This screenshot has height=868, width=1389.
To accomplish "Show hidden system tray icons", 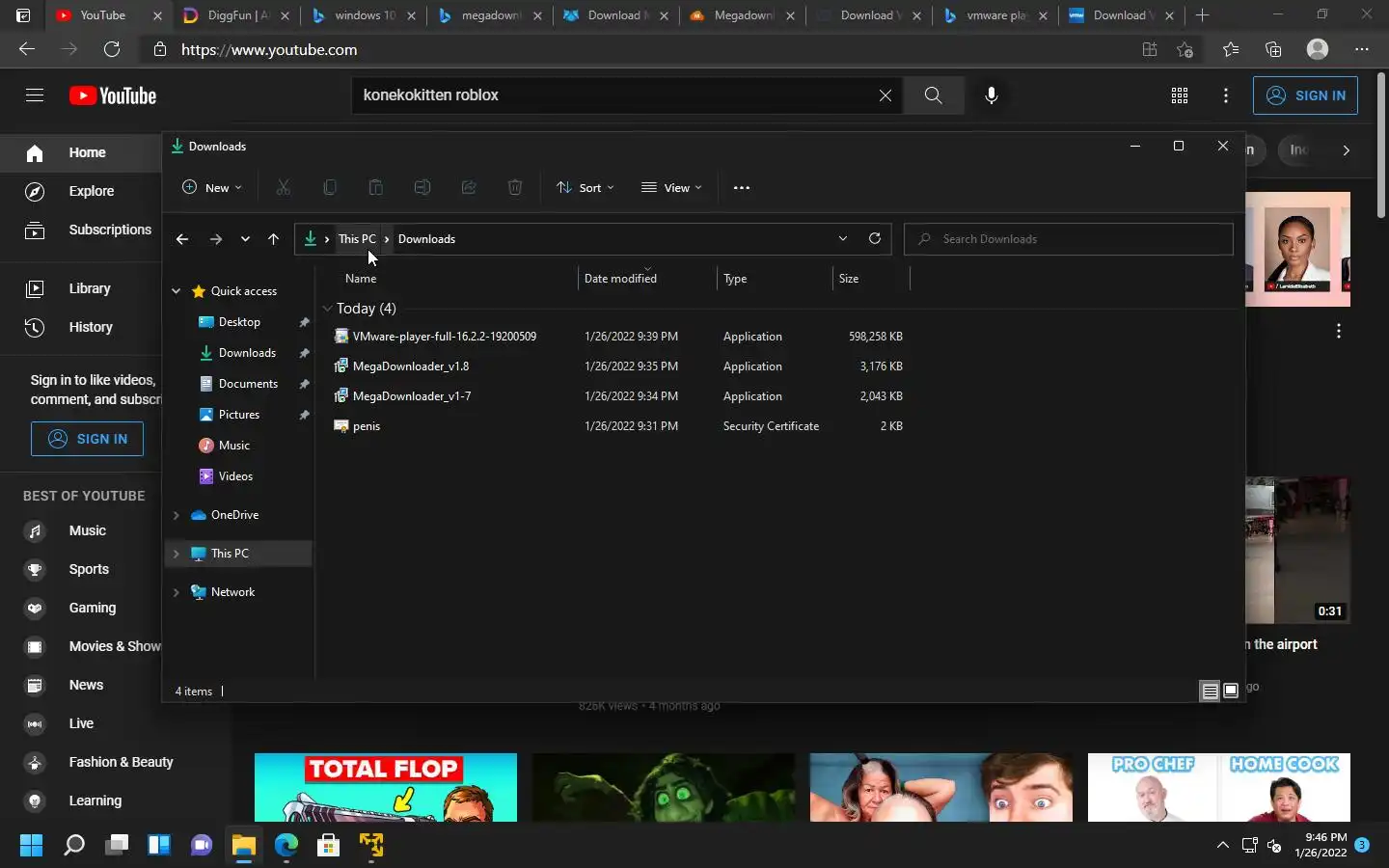I will (x=1223, y=846).
